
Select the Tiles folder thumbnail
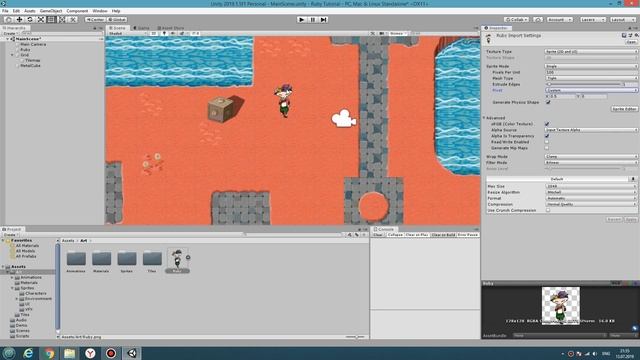click(x=152, y=258)
